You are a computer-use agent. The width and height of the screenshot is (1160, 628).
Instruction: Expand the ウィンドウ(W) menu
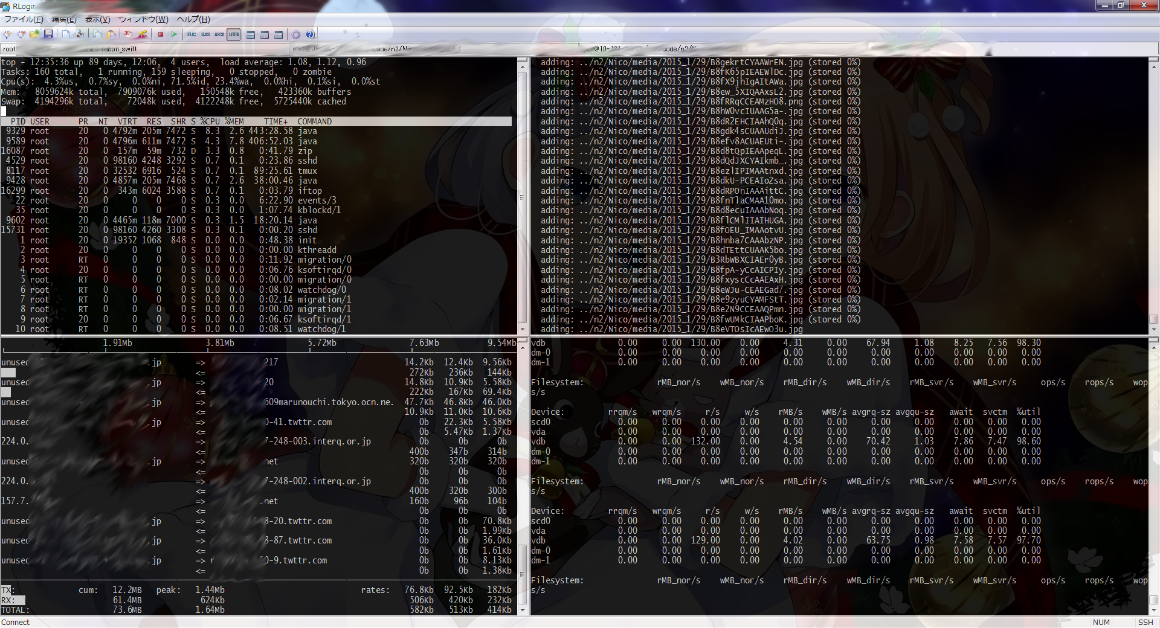[143, 19]
